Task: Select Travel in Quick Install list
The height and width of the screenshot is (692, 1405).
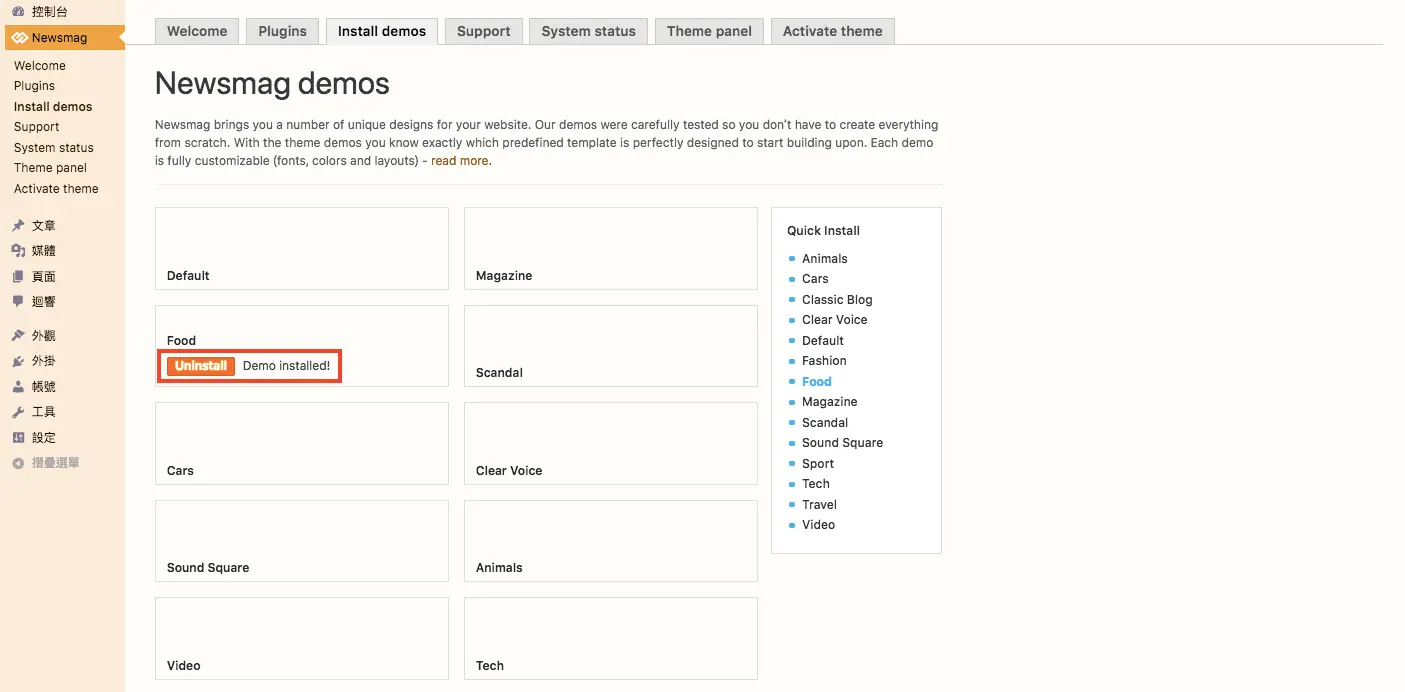Action: (819, 505)
